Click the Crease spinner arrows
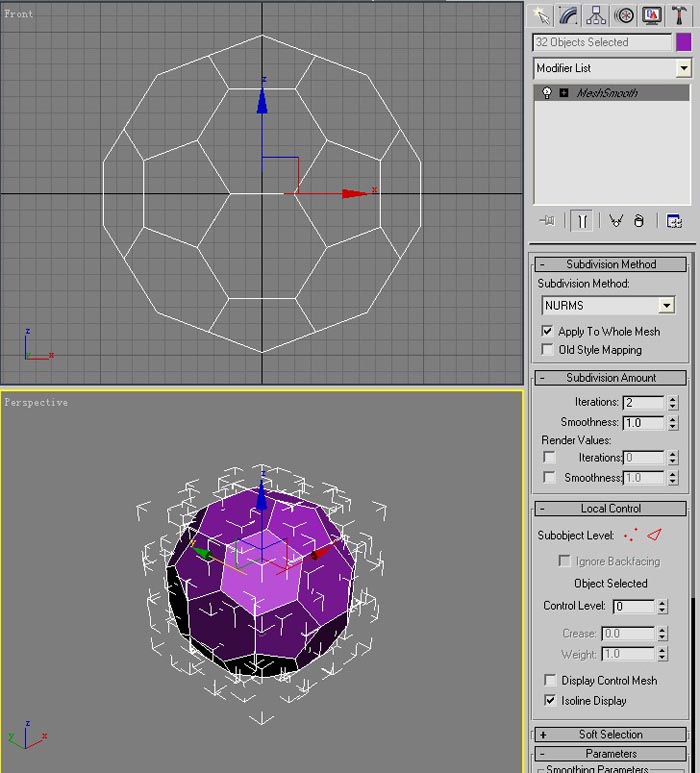This screenshot has height=773, width=700. [x=663, y=633]
